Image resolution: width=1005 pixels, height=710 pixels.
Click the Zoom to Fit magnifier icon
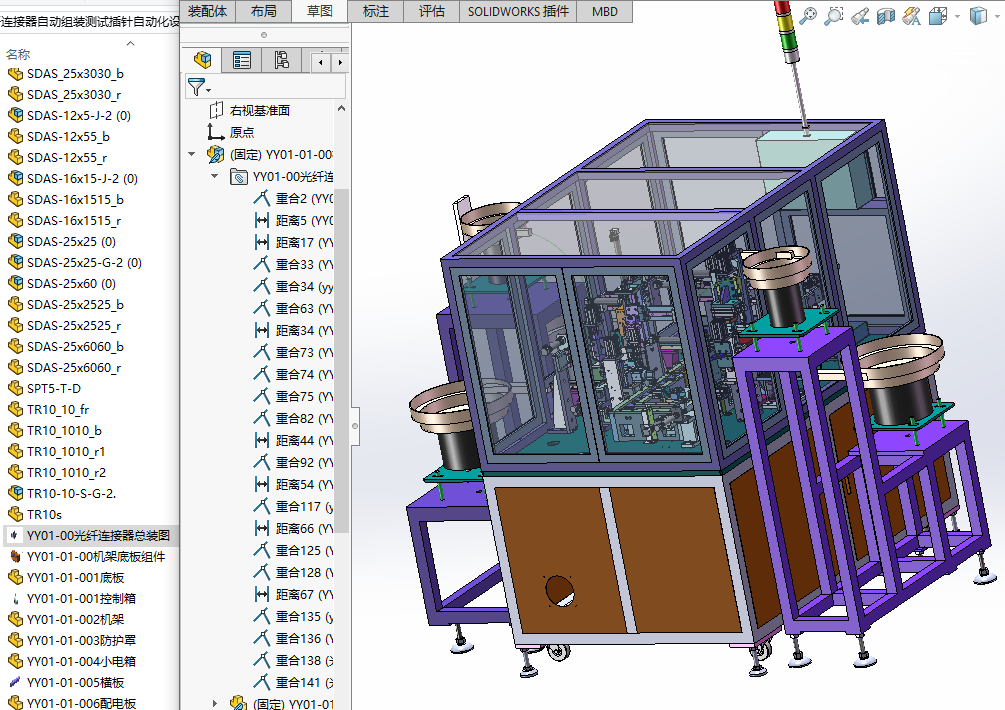[x=808, y=15]
